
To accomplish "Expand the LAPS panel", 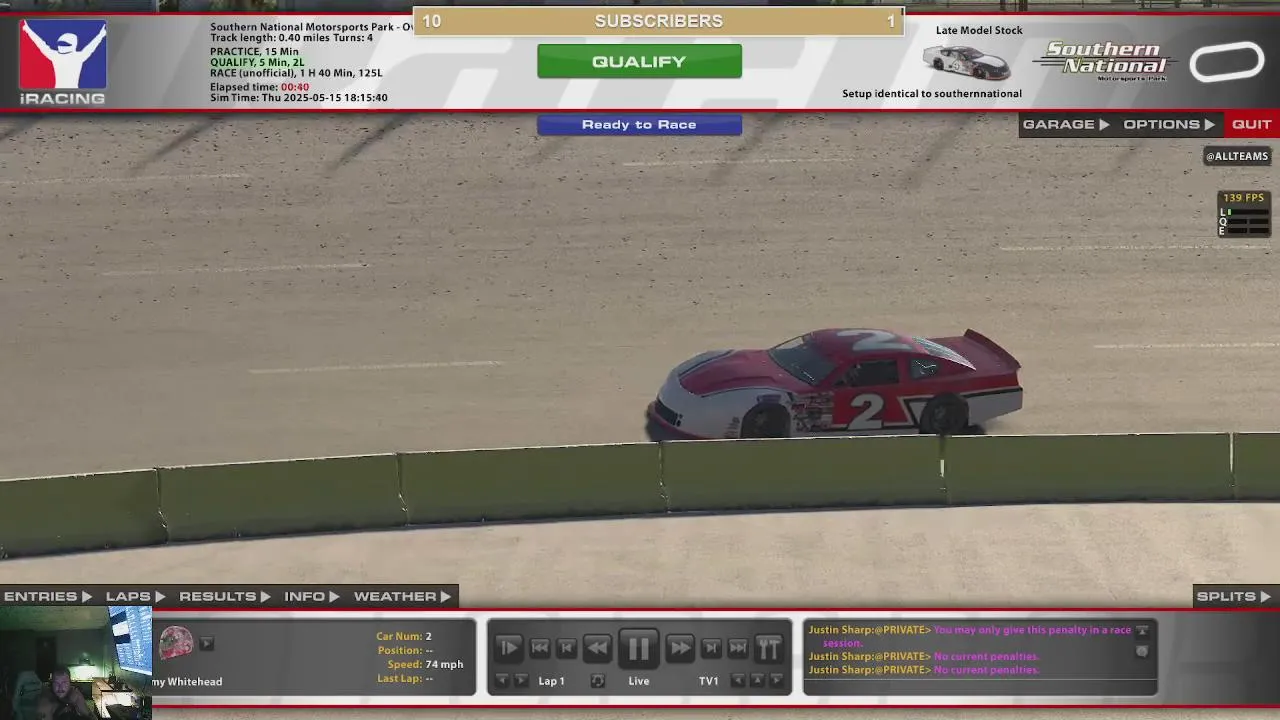I will click(x=135, y=596).
